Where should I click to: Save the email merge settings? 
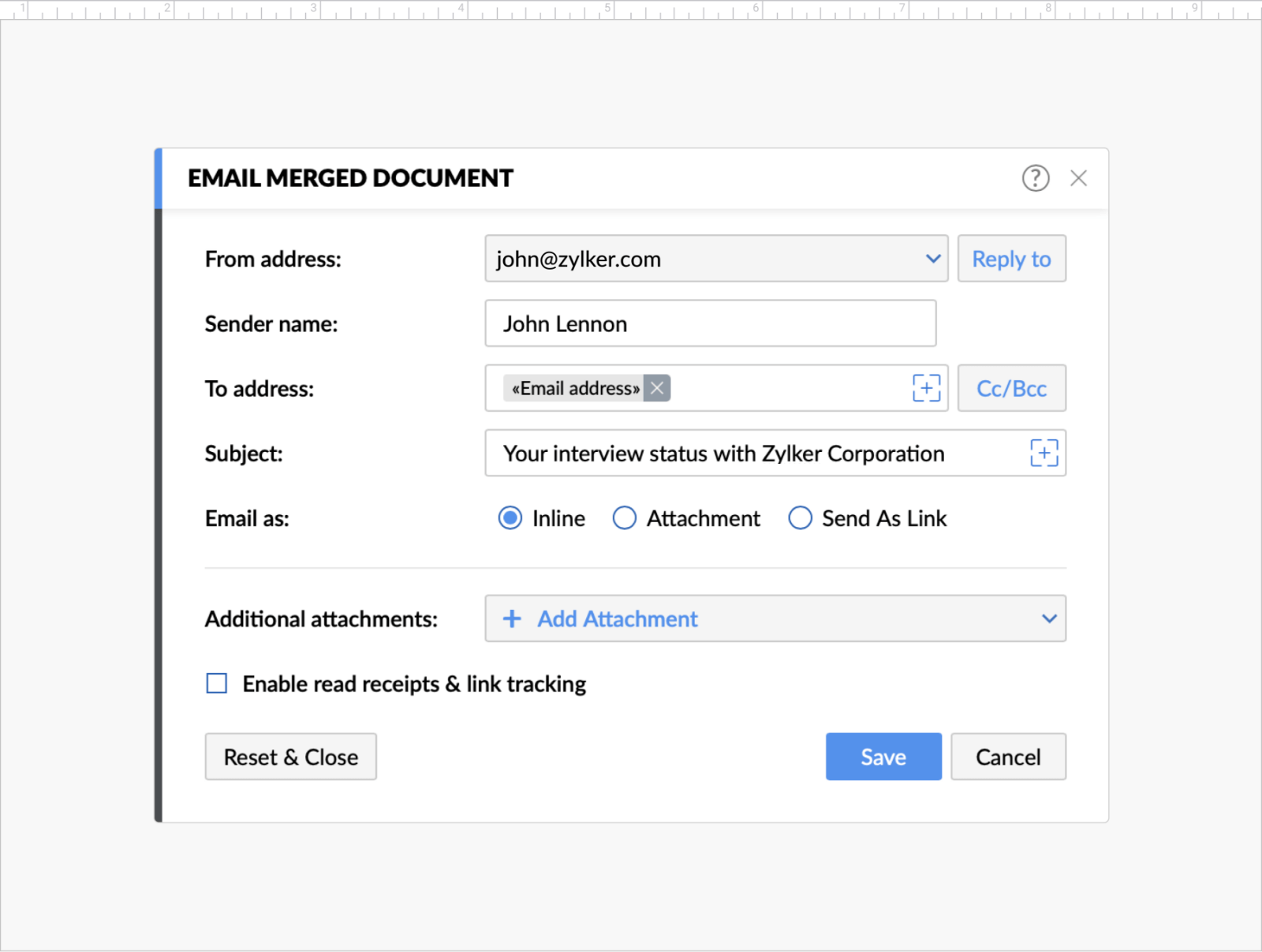pyautogui.click(x=883, y=756)
